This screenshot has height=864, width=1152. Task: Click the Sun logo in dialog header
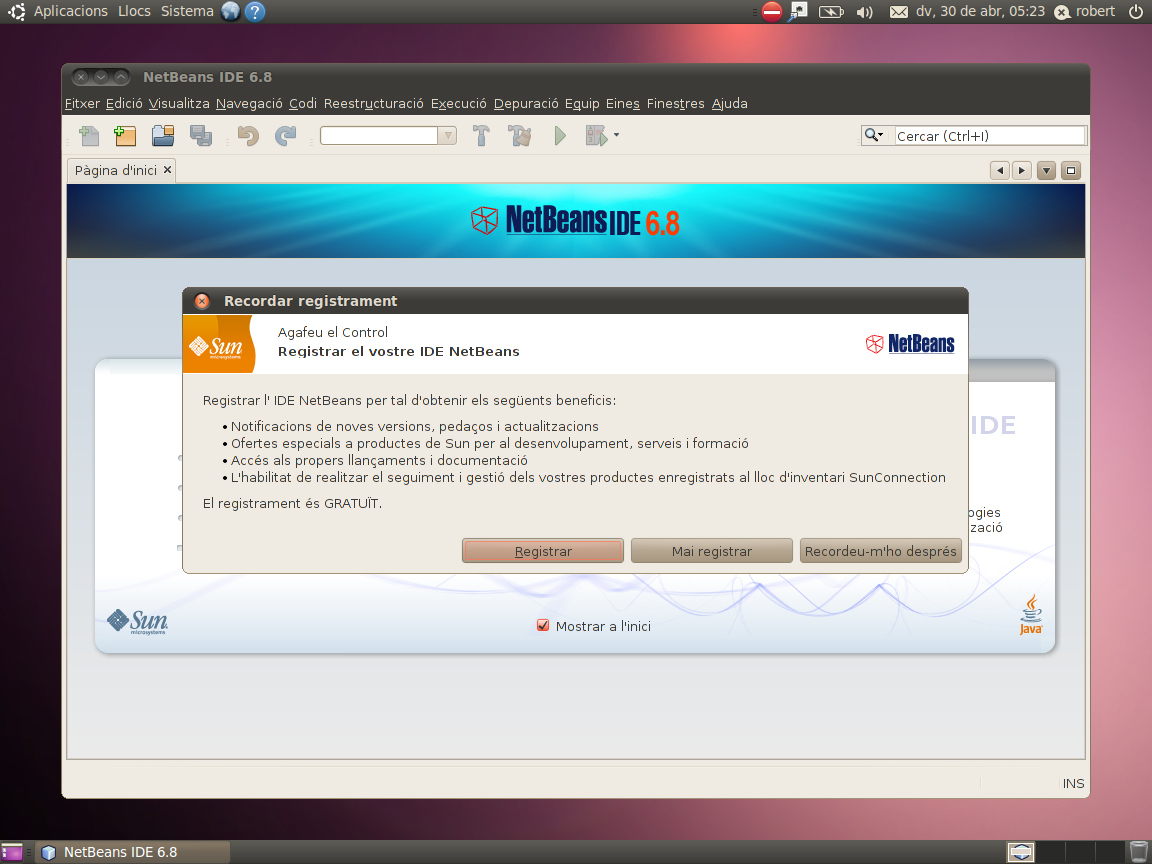(x=218, y=344)
